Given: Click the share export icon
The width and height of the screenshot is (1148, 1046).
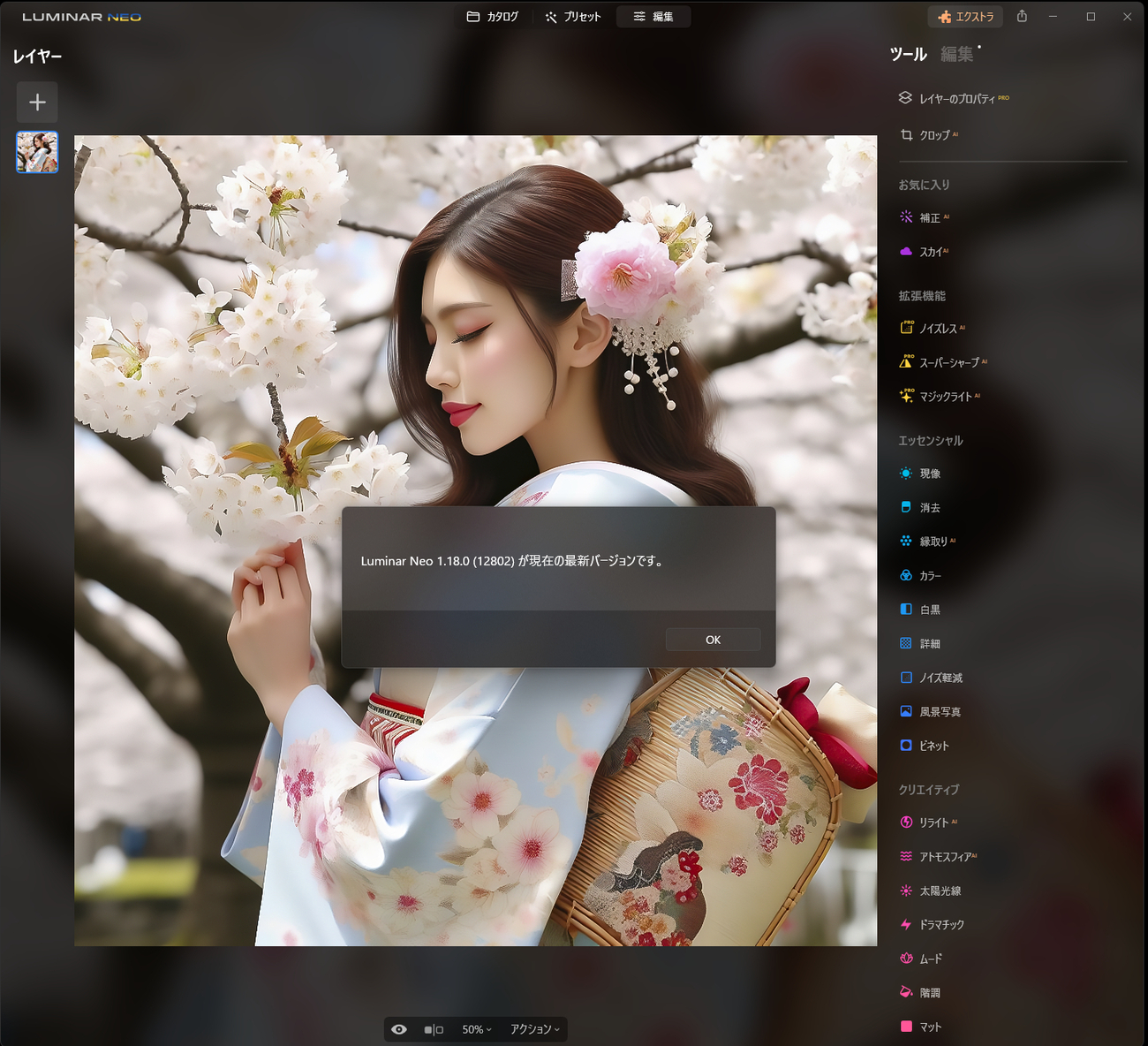Looking at the screenshot, I should pos(1022,17).
